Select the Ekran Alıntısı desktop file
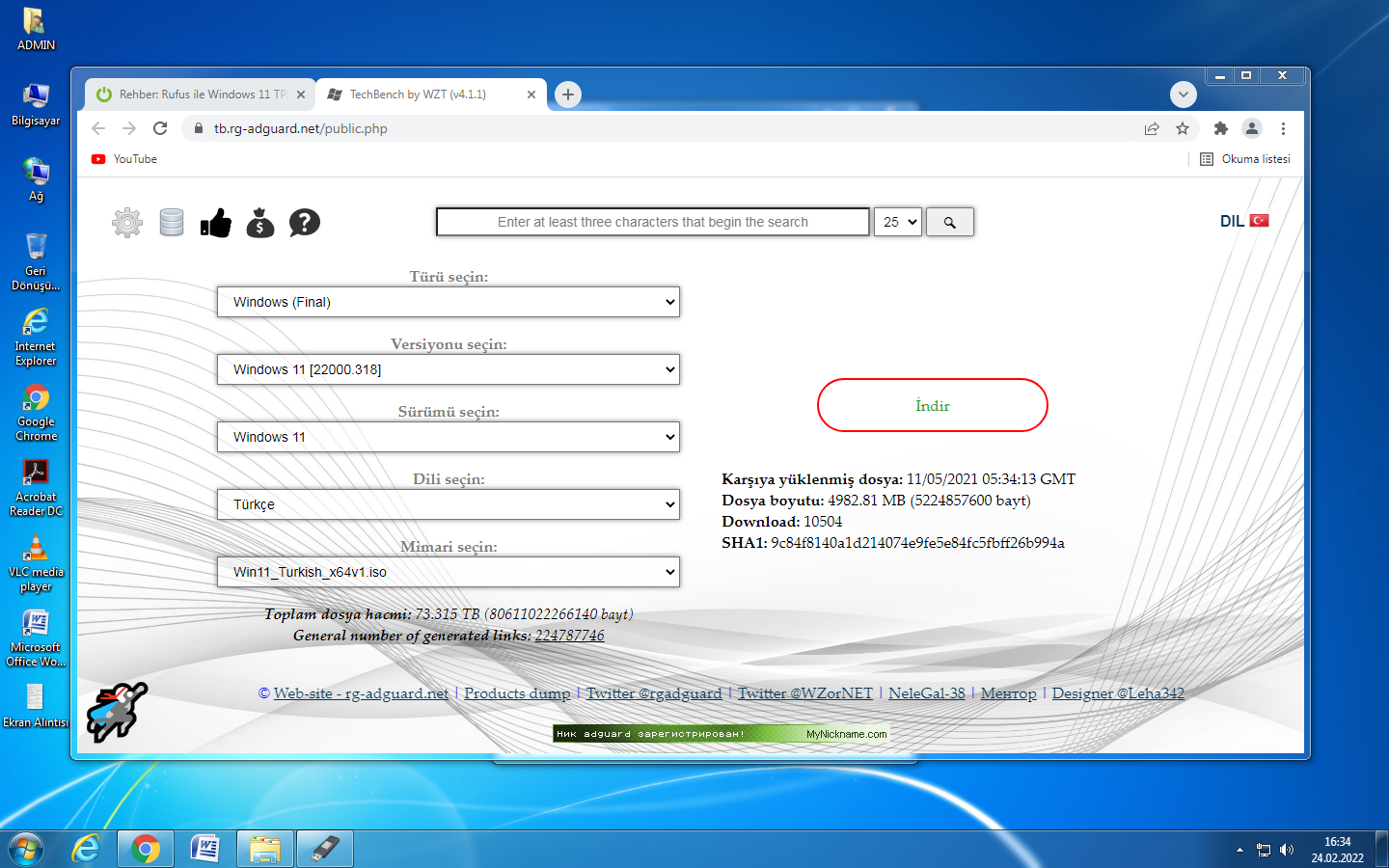The image size is (1389, 868). pyautogui.click(x=36, y=706)
